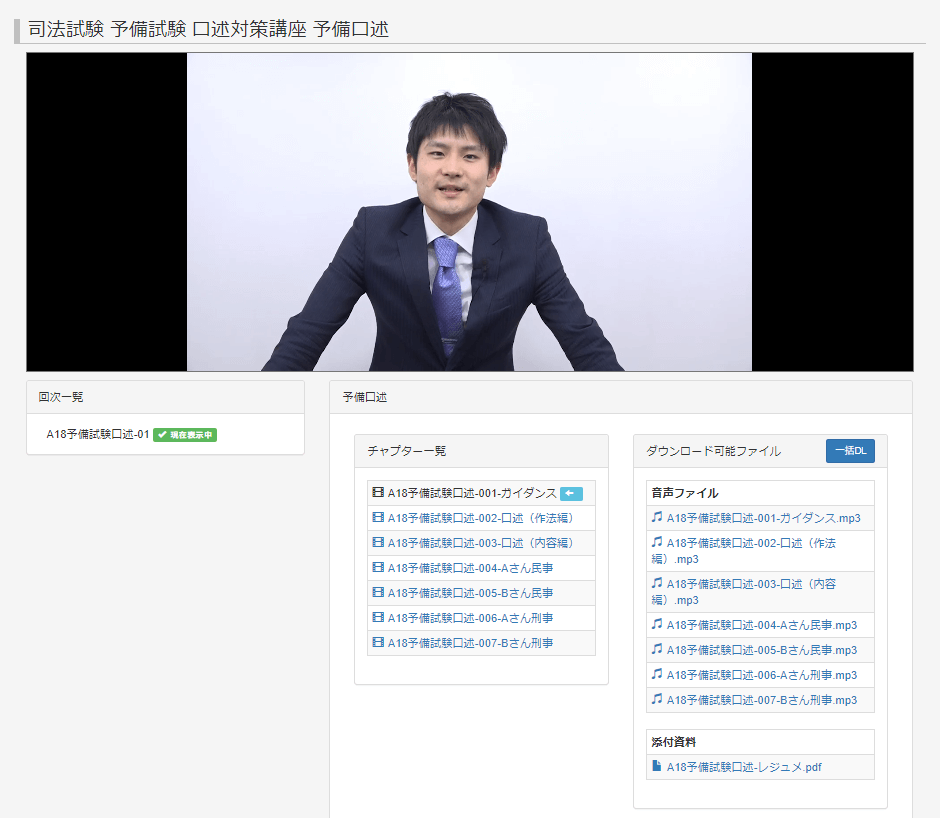Viewport: 940px width, 818px height.
Task: Click the green 現在表示中 status badge
Action: (185, 435)
